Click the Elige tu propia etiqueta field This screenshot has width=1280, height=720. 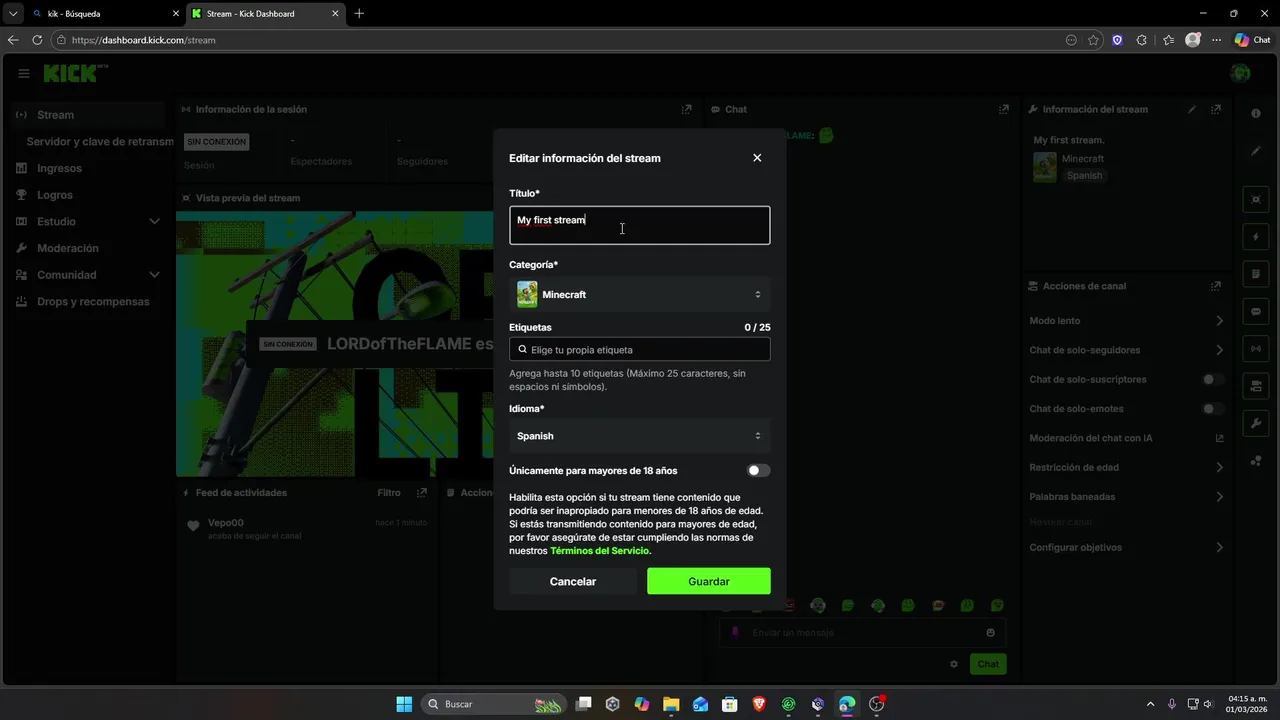(639, 350)
